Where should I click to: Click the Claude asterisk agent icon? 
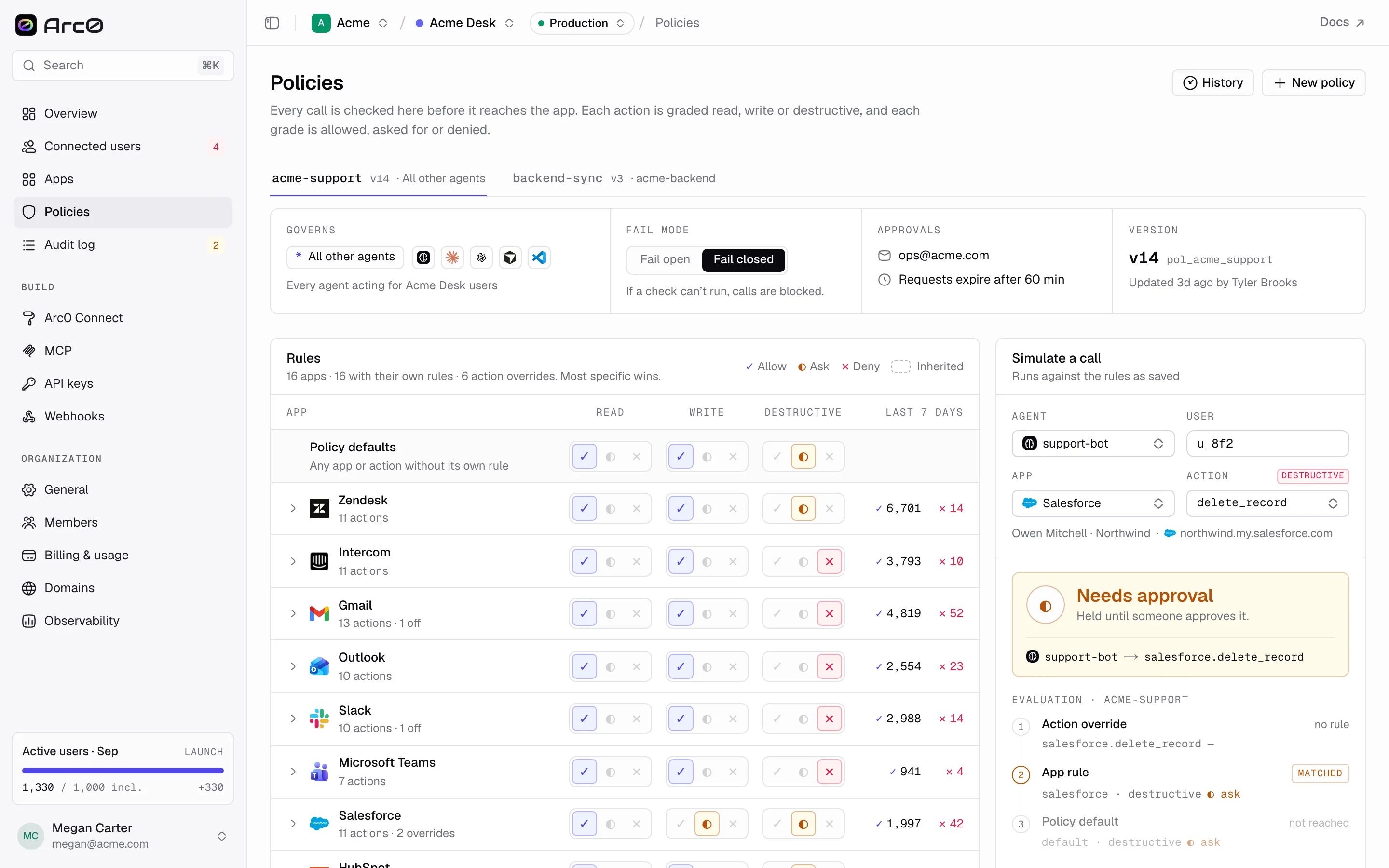click(x=452, y=257)
